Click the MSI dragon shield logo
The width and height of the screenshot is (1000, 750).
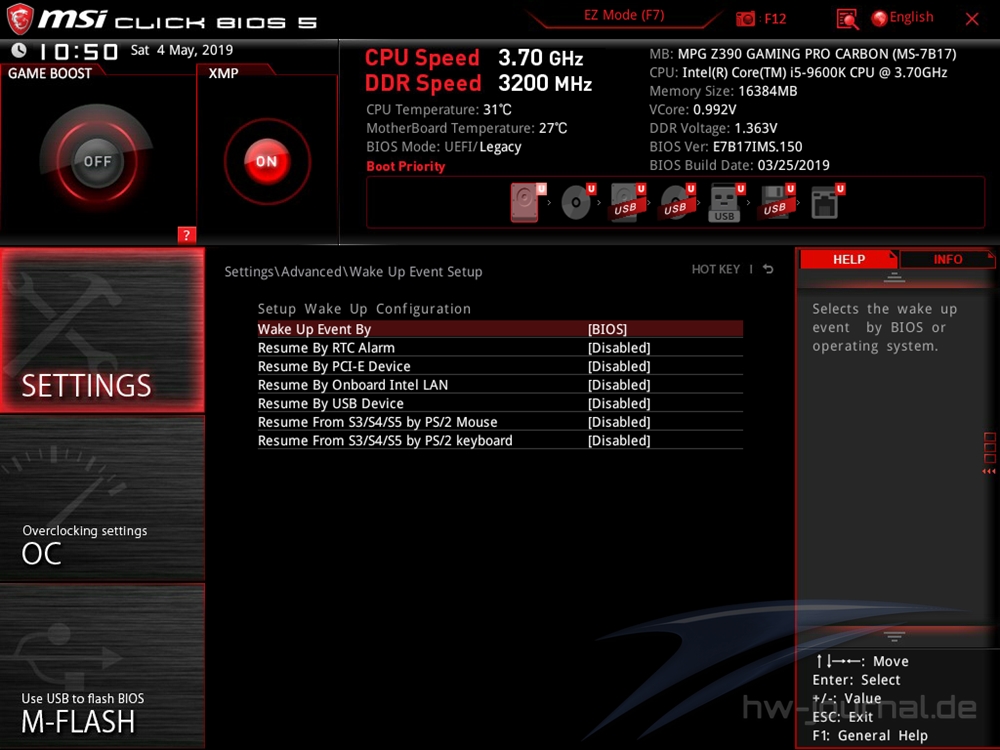(19, 18)
